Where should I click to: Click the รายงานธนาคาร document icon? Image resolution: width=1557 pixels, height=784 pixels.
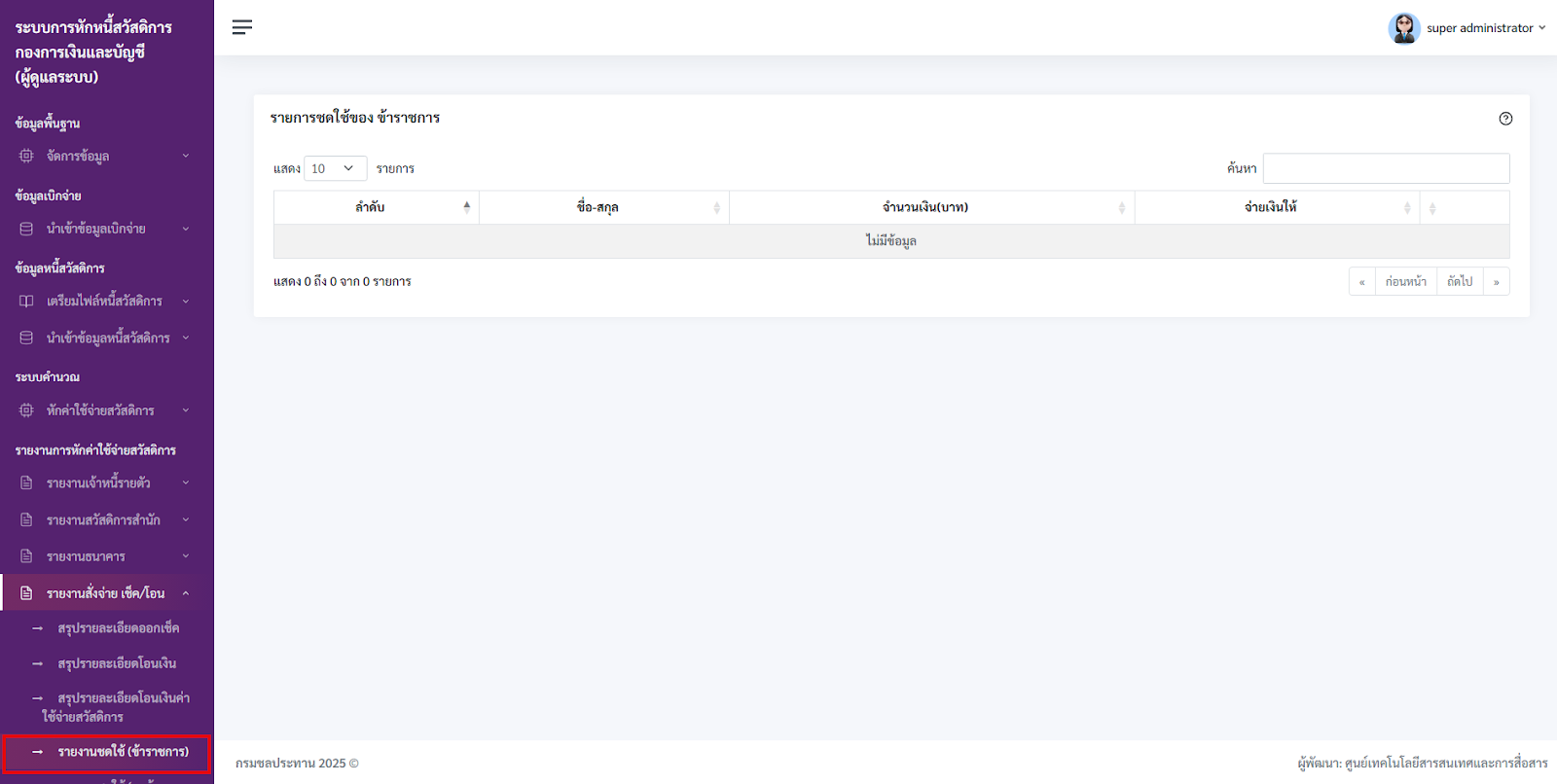pos(26,556)
